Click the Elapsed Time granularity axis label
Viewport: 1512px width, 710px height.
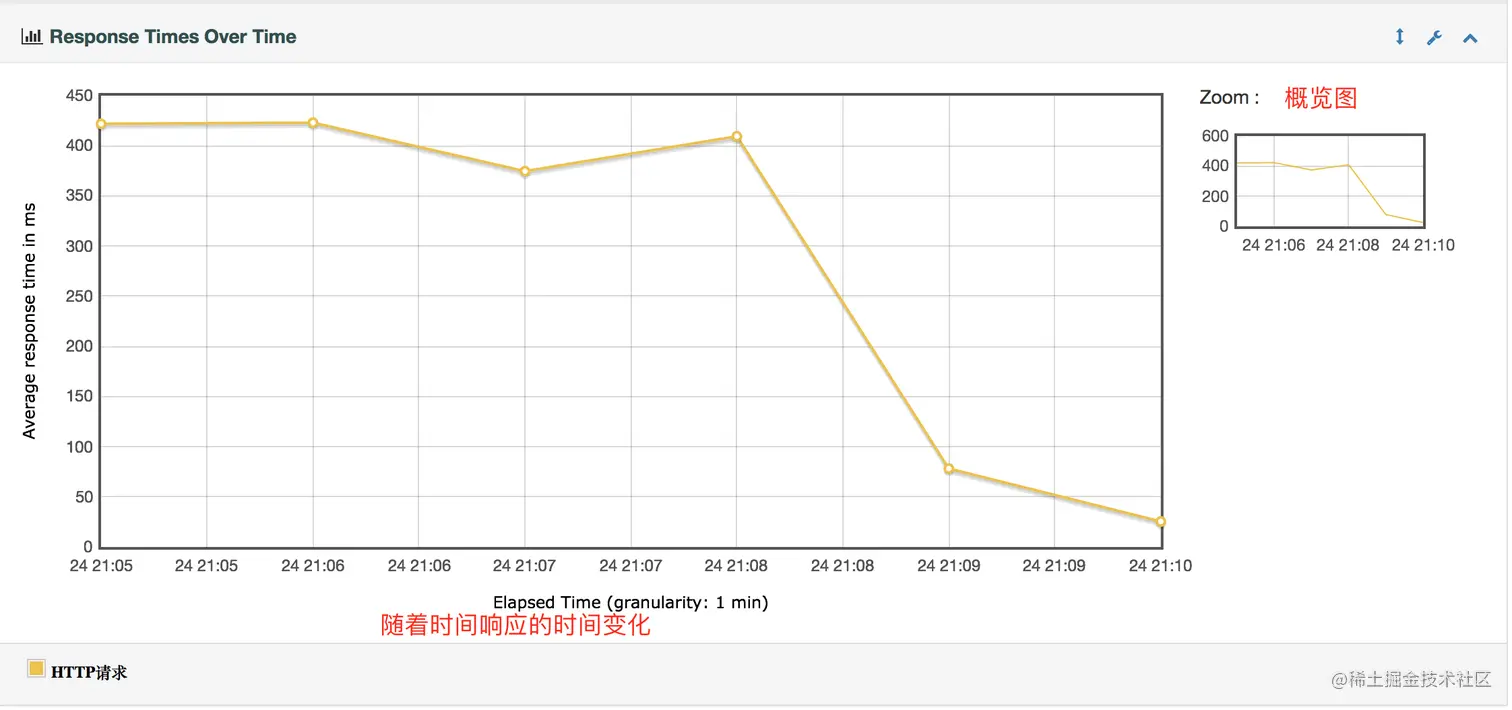point(630,602)
